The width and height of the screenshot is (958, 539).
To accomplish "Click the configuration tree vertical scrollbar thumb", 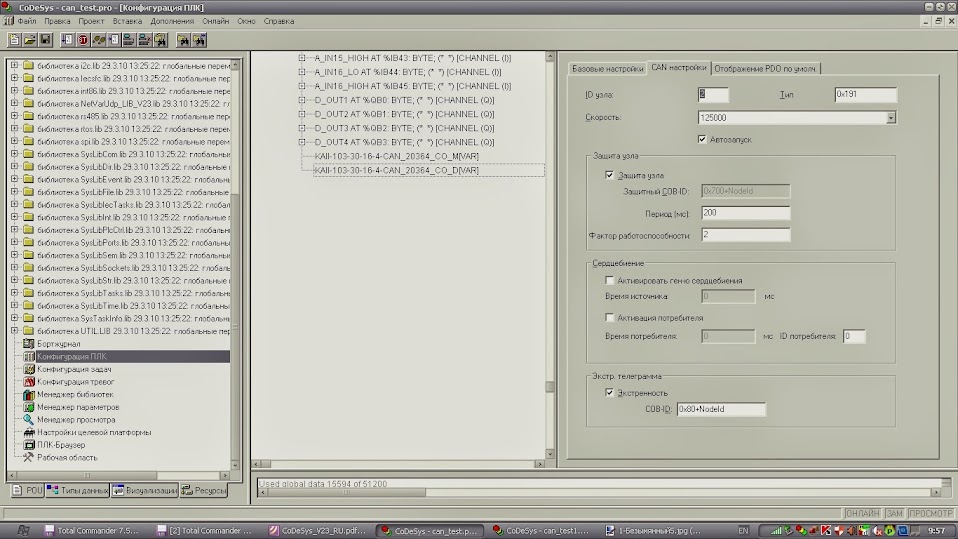I will pos(550,387).
